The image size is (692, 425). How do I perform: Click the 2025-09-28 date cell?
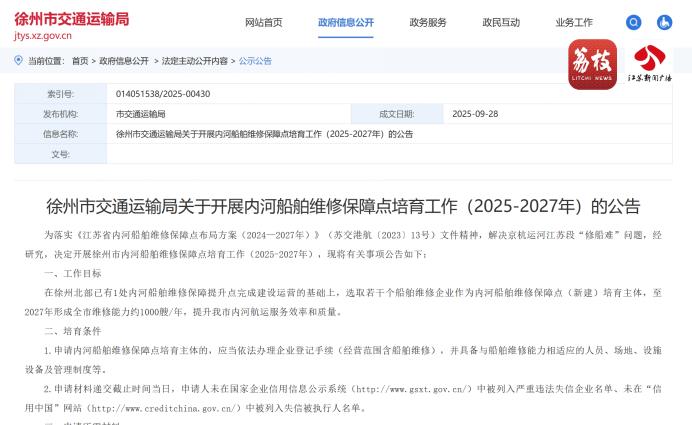[475, 114]
